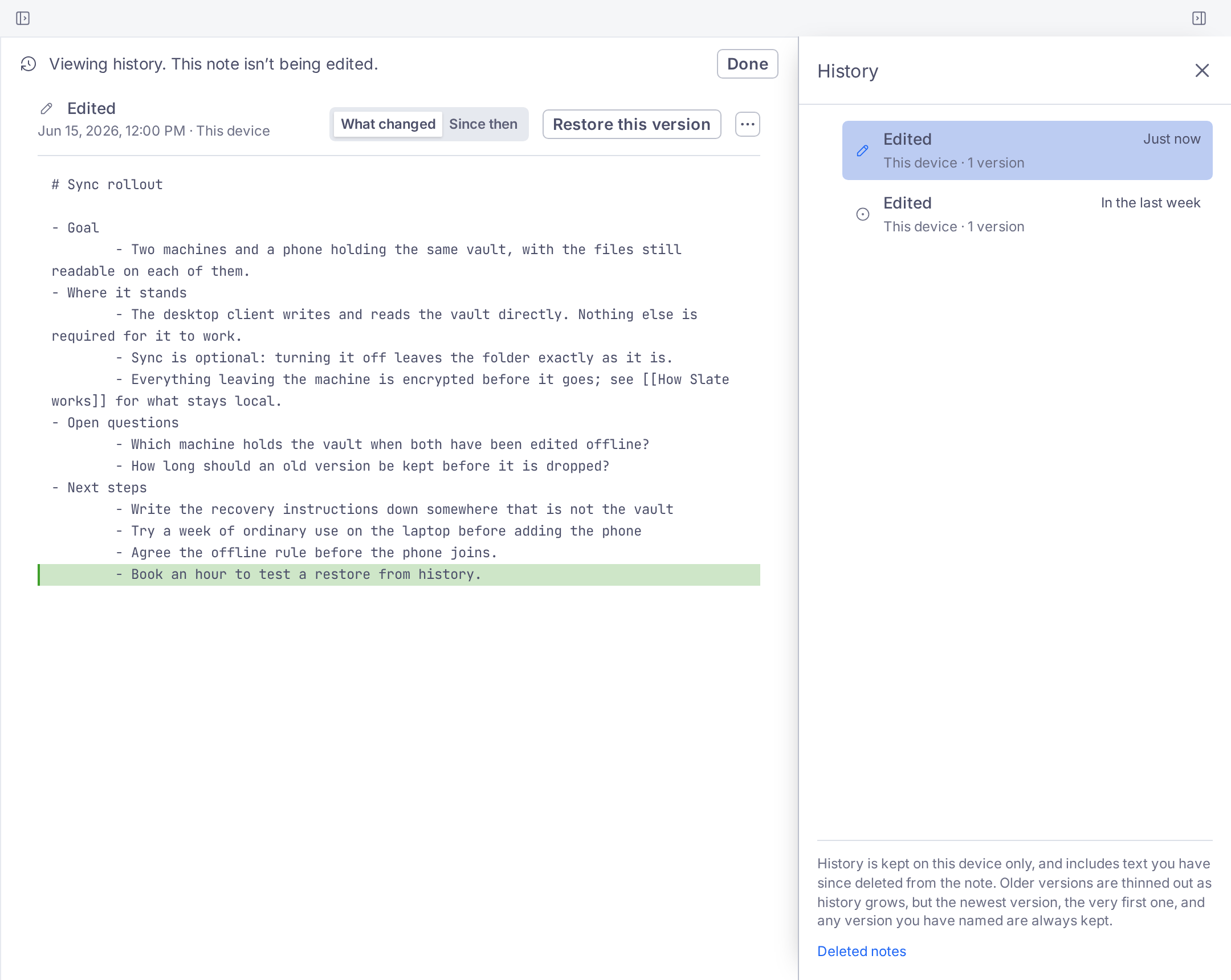Switch to the Since then tab
Viewport: 1231px width, 980px height.
pyautogui.click(x=483, y=124)
